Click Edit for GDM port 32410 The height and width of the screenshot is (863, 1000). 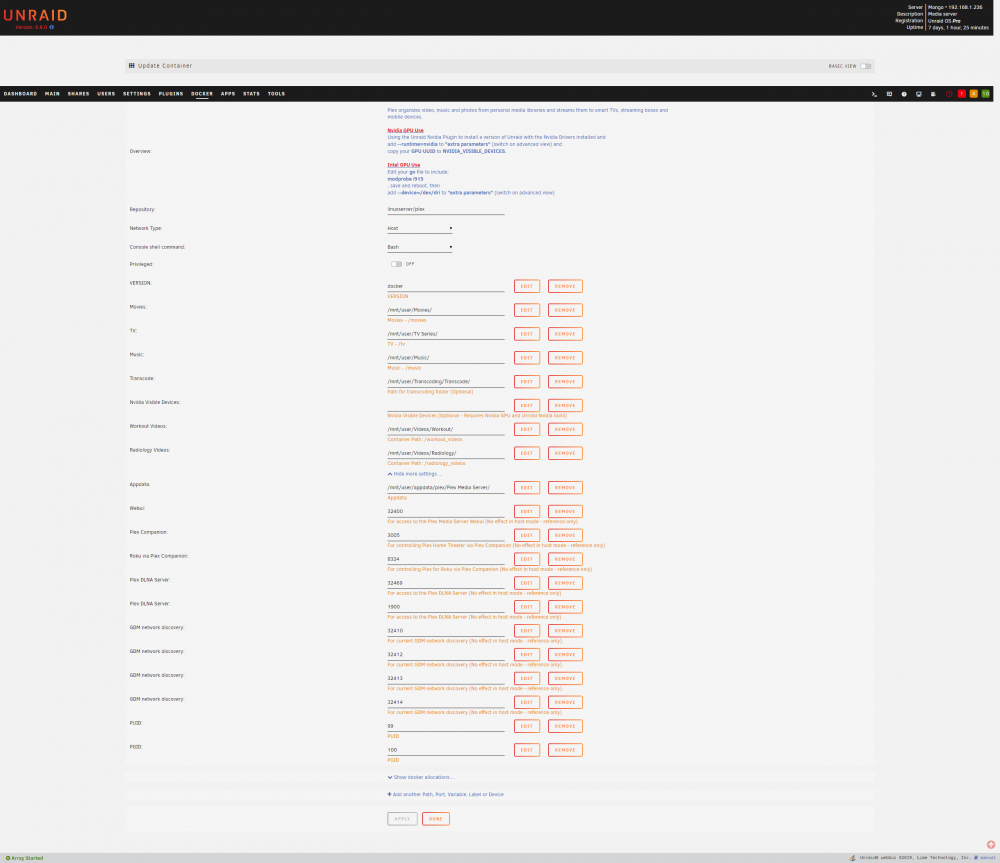coord(527,631)
